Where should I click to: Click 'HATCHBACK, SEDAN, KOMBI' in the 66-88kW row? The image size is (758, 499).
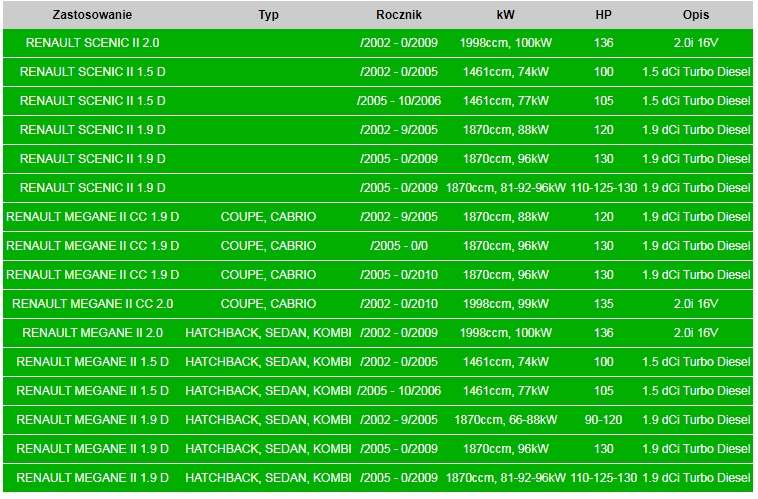[268, 420]
